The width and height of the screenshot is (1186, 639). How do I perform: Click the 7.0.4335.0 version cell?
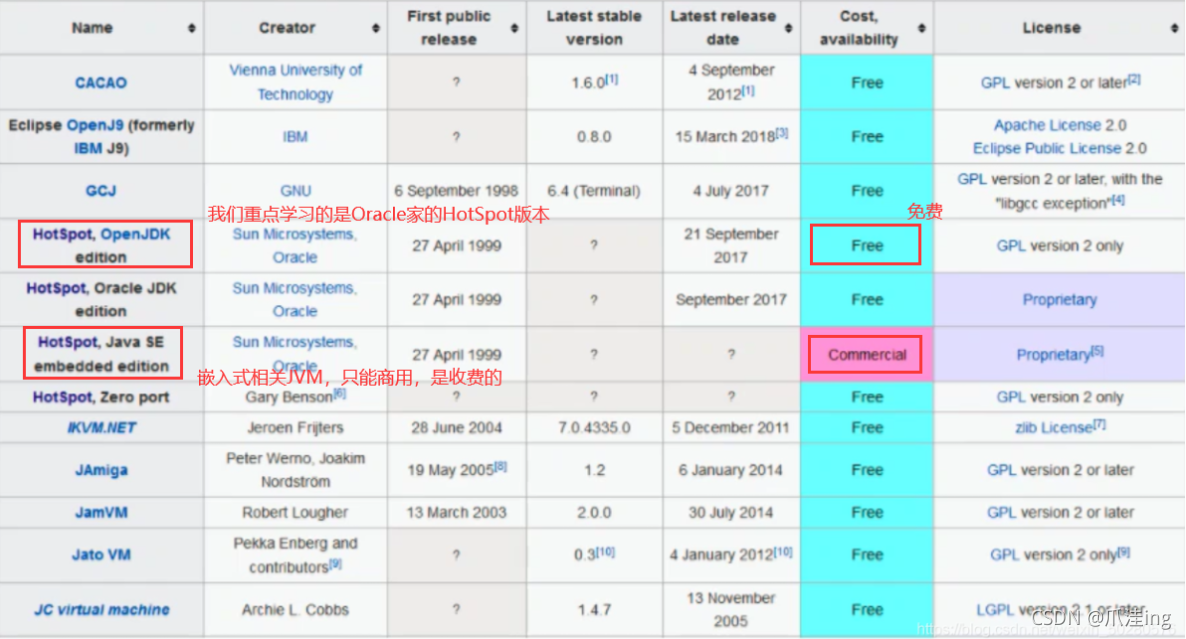[x=595, y=427]
